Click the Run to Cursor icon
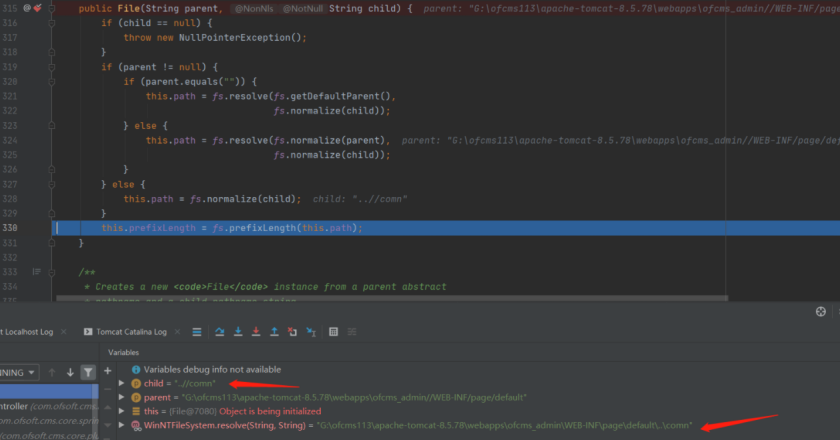This screenshot has height=440, width=840. 311,332
